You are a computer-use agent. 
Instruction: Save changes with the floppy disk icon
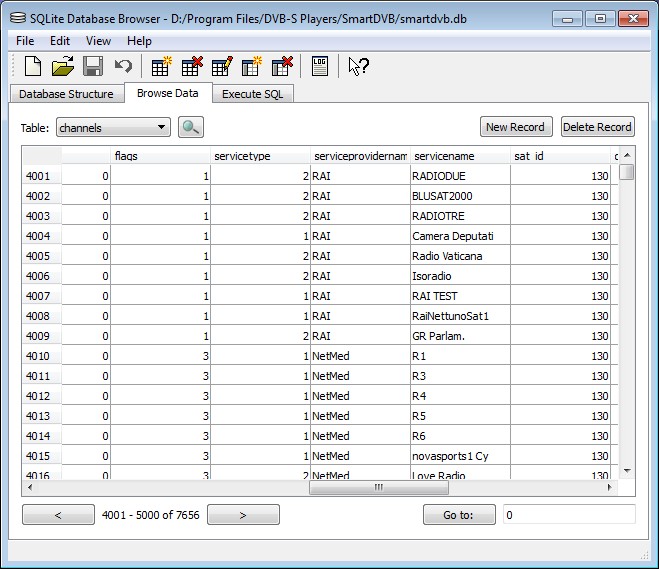(93, 66)
